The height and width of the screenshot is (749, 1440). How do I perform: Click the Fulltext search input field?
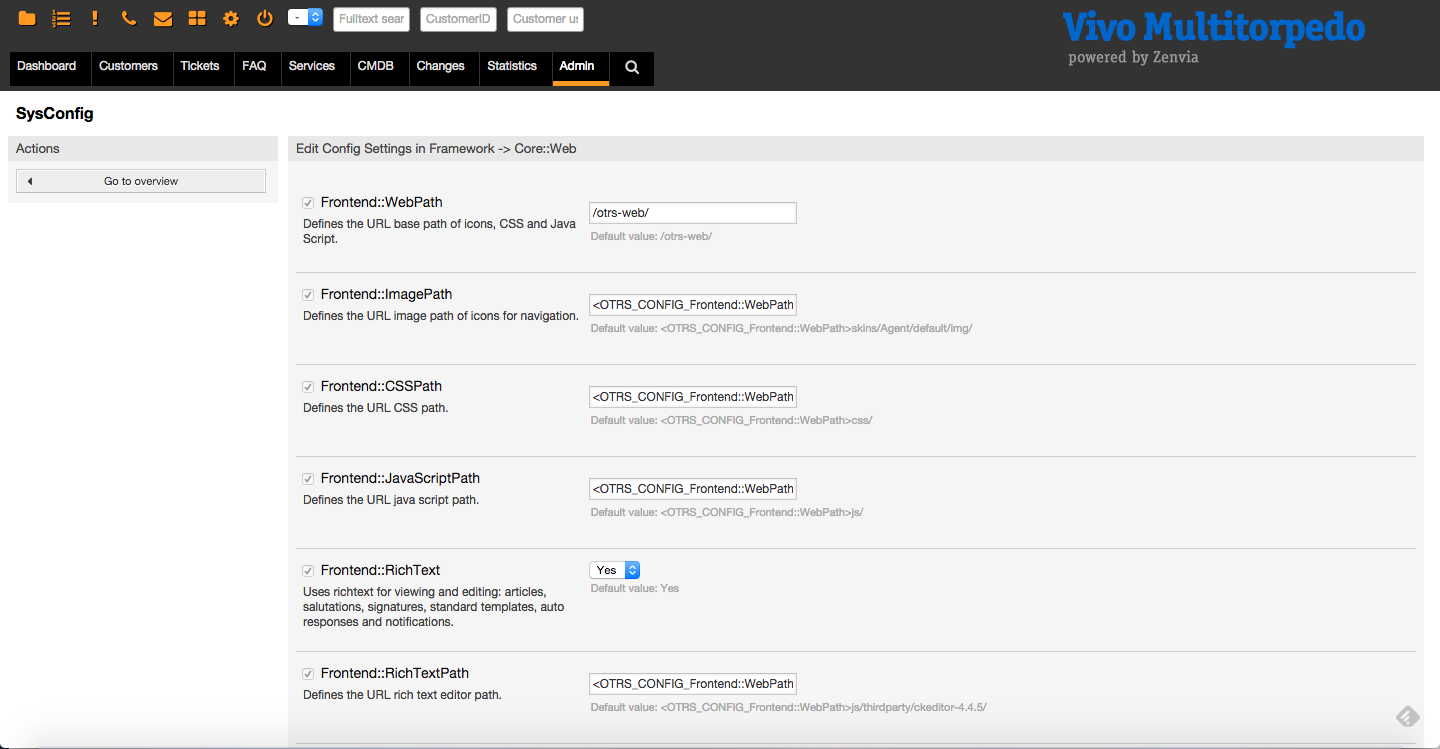tap(371, 19)
